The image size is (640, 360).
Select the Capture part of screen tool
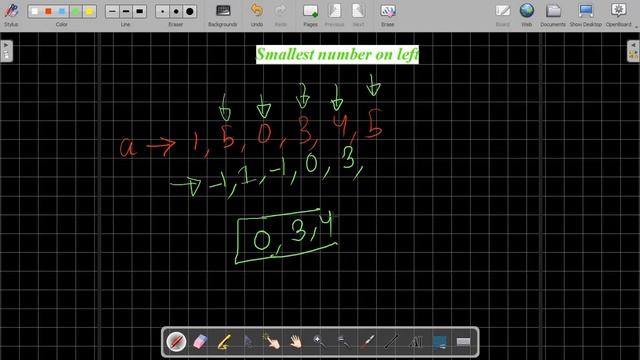click(x=439, y=342)
